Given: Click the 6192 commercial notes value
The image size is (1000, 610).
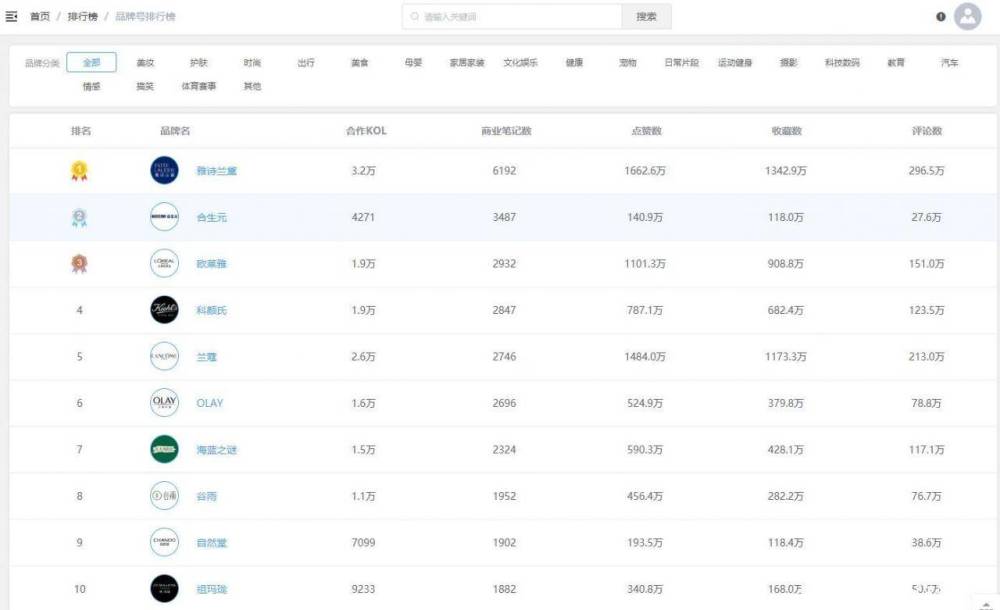Looking at the screenshot, I should pos(504,171).
